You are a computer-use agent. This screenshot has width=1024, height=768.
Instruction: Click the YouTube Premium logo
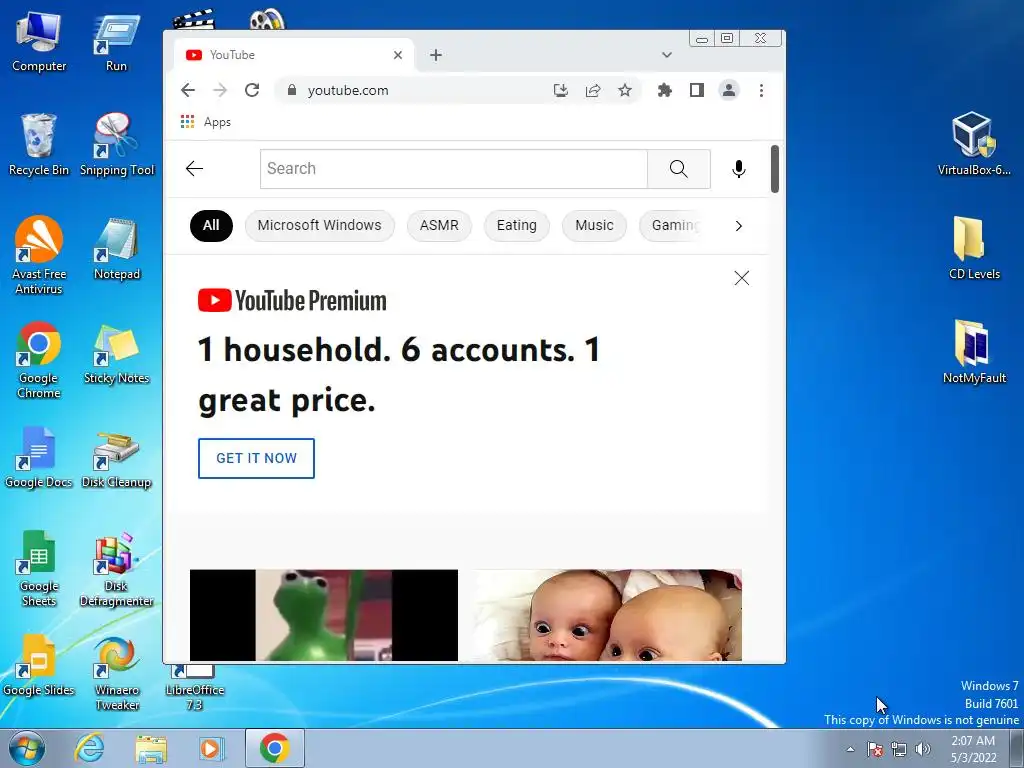point(293,300)
